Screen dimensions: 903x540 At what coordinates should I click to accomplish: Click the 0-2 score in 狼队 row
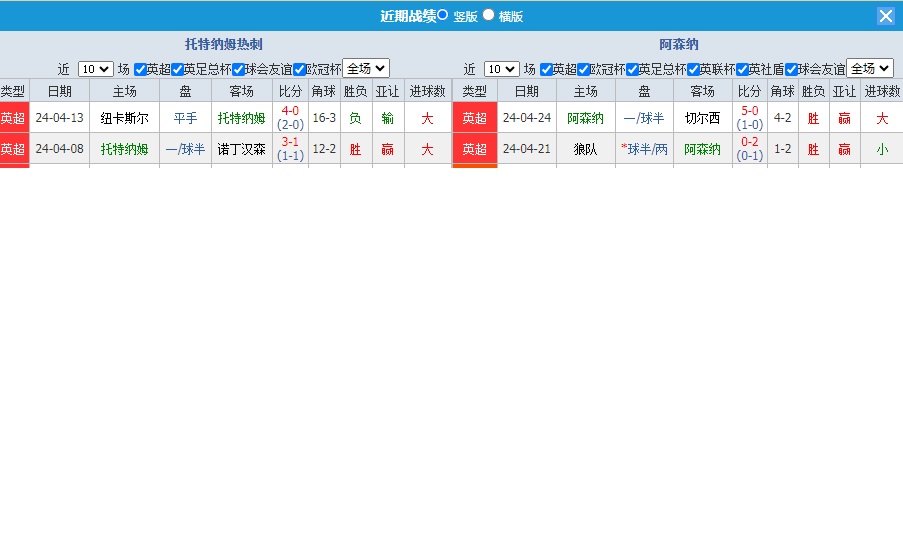[x=749, y=142]
